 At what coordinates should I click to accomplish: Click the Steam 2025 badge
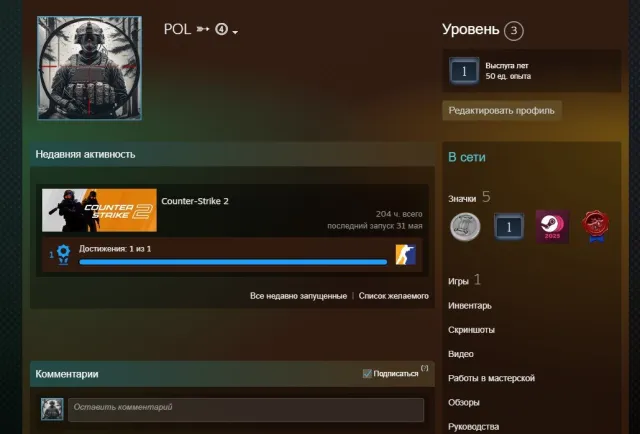point(552,227)
